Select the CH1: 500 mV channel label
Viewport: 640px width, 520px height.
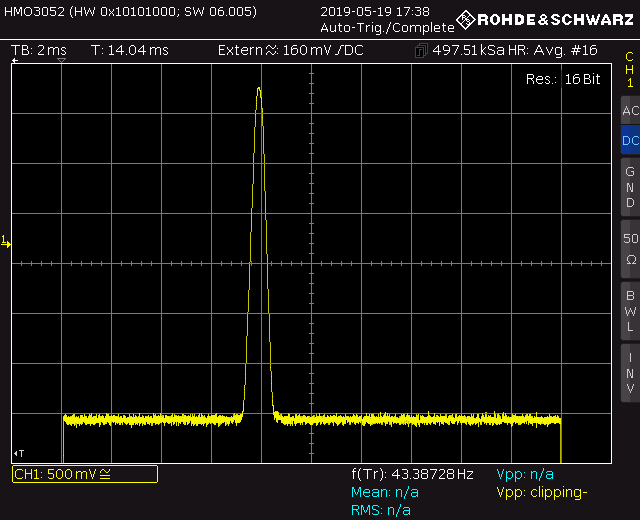84,474
